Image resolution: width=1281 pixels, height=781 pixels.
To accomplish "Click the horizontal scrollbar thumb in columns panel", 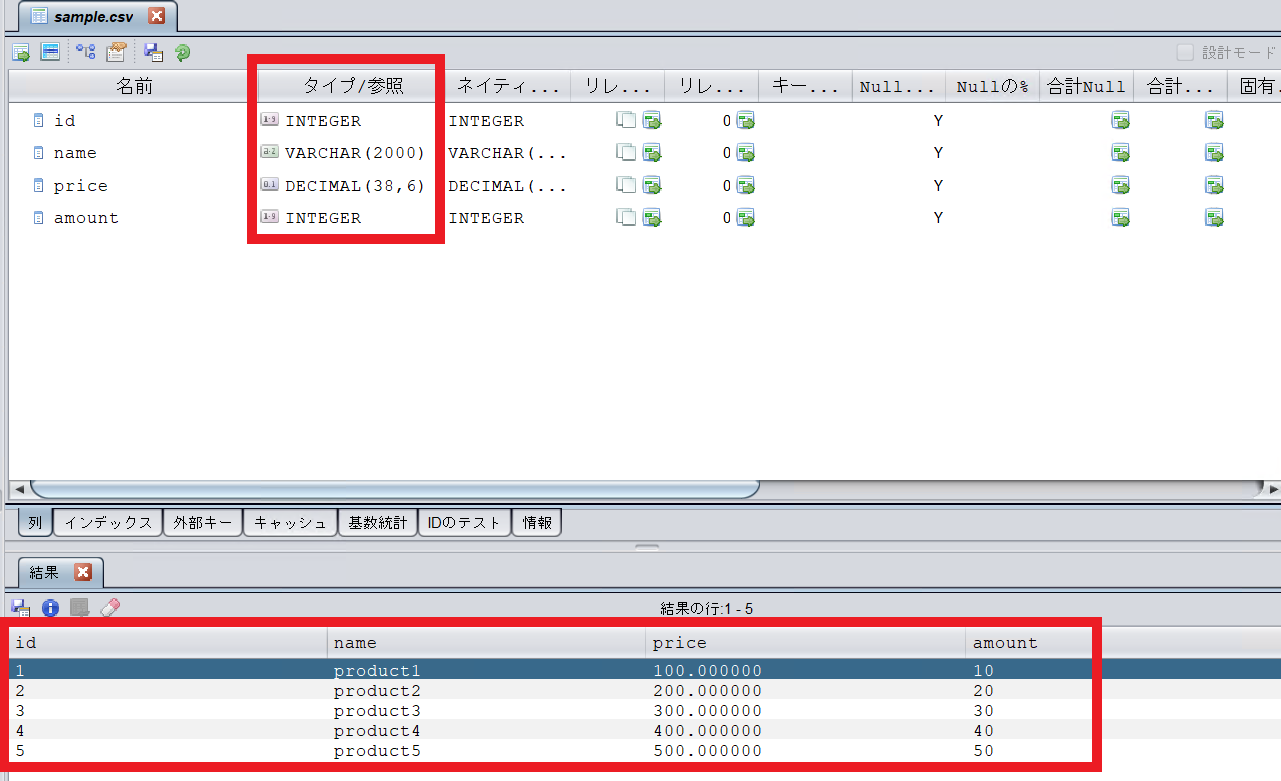I will click(x=395, y=490).
